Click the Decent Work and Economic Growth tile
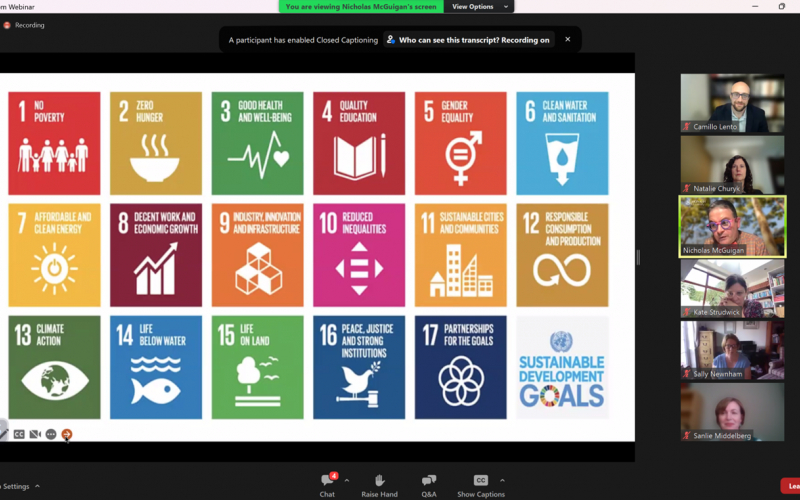This screenshot has width=800, height=500. click(156, 255)
